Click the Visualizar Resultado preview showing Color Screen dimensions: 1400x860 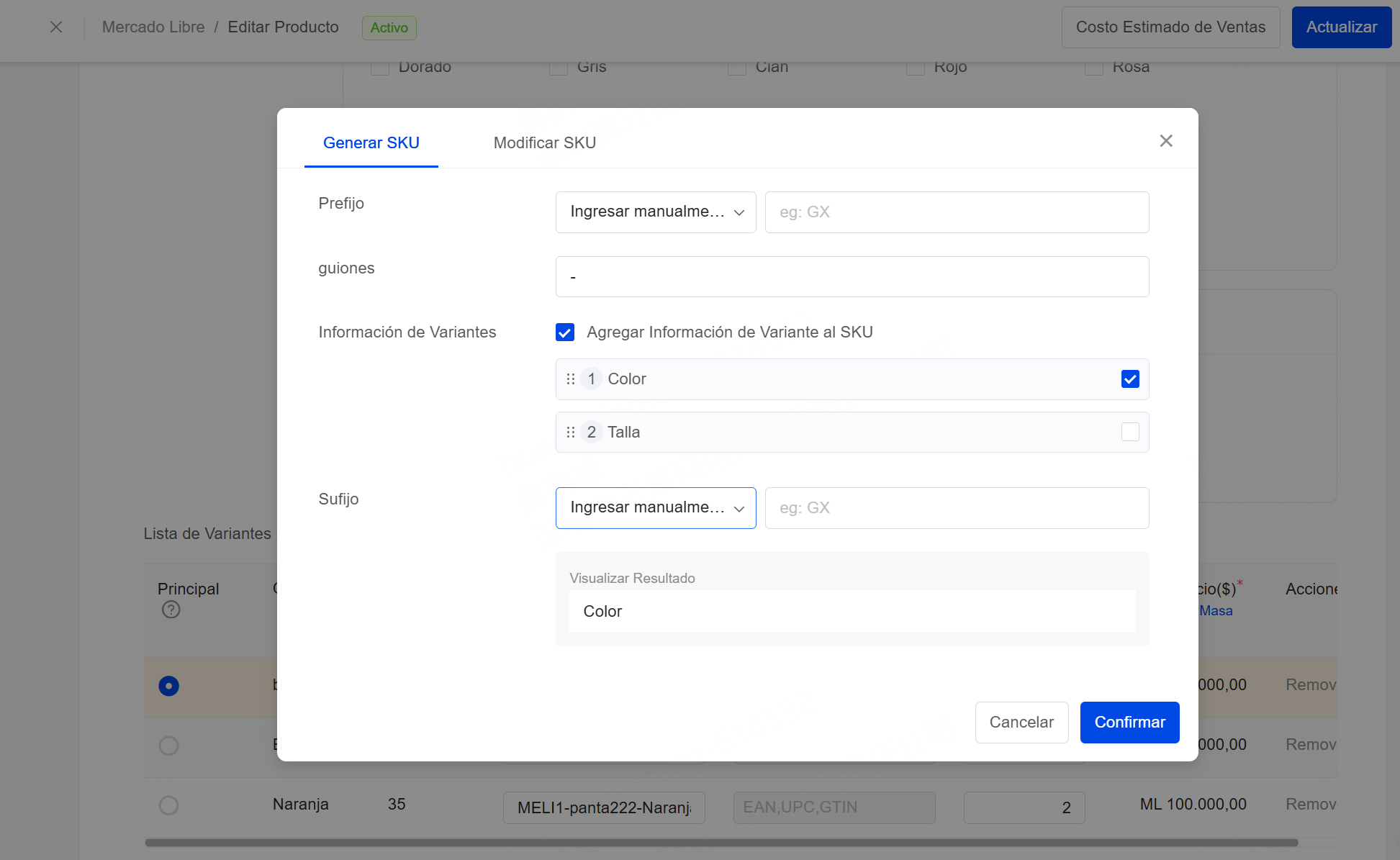tap(852, 612)
